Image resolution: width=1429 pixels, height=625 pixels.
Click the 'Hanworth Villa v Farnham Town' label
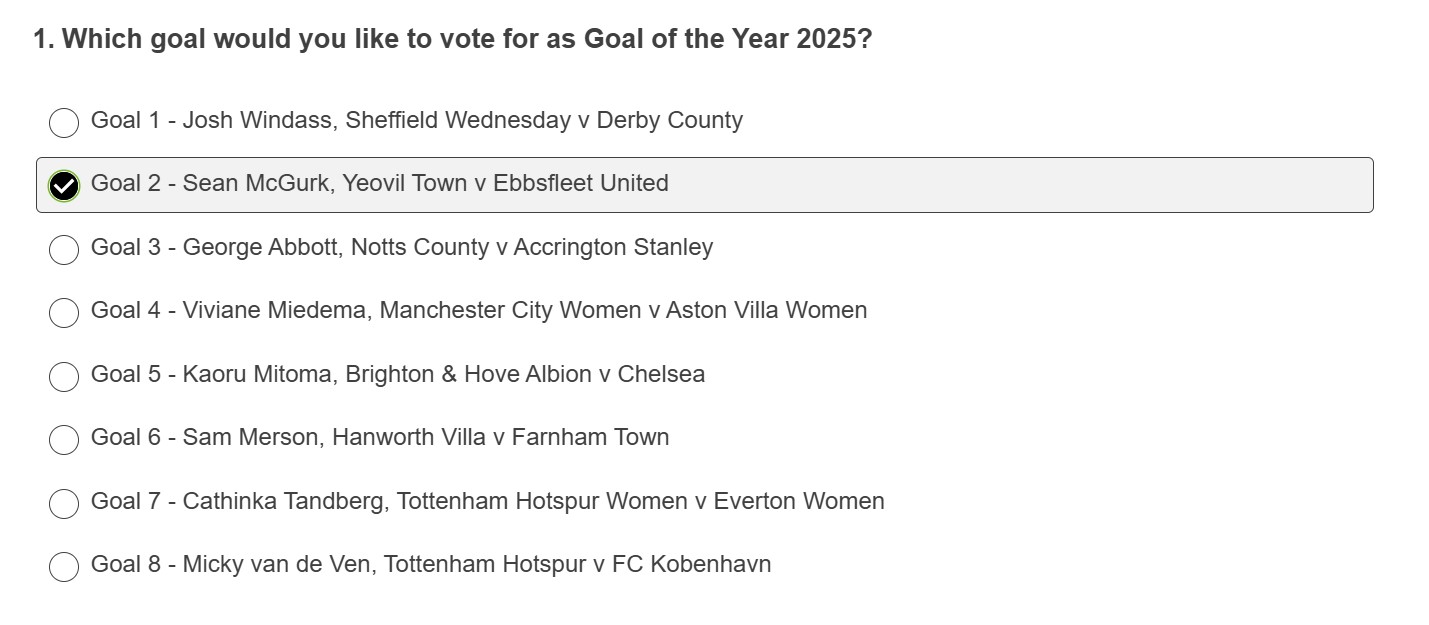pos(500,437)
